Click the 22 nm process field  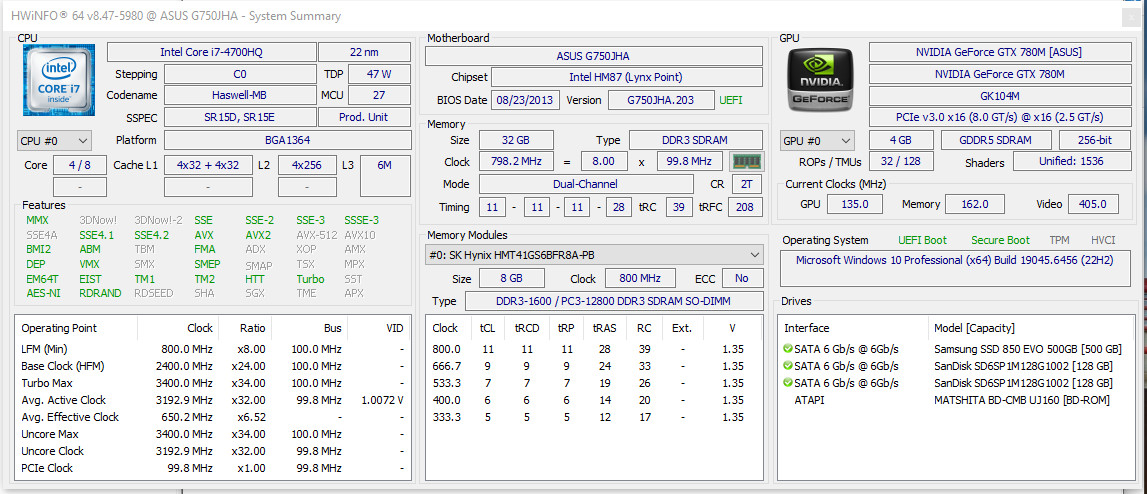pos(364,52)
